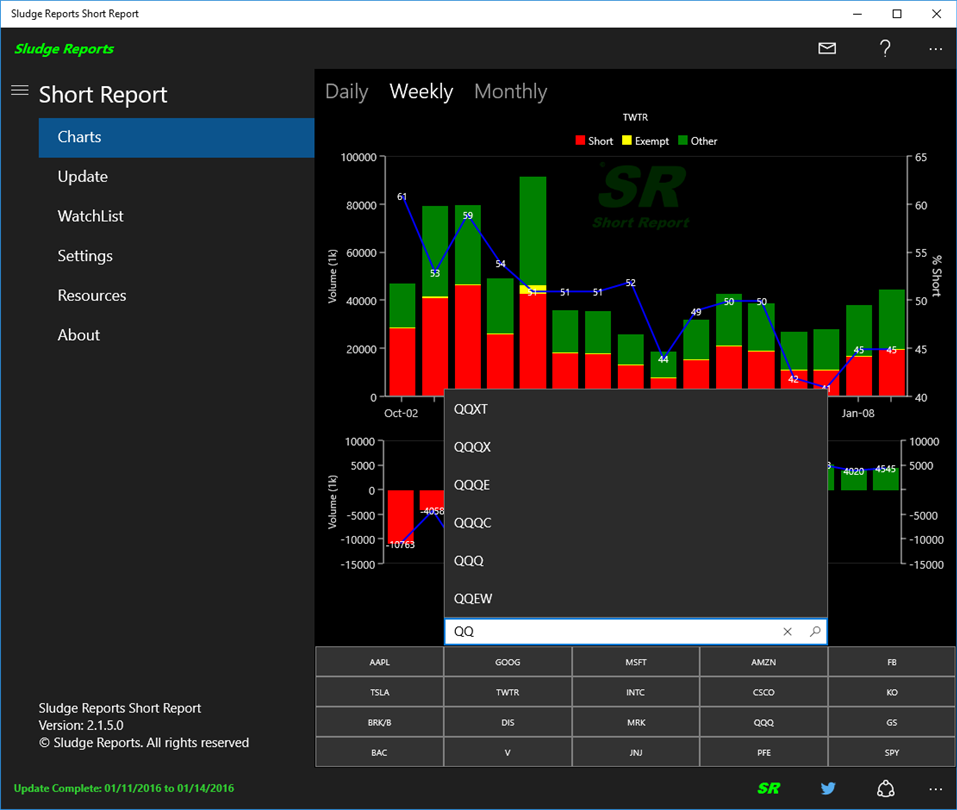Load the MSFT chart button
This screenshot has width=957, height=810.
(635, 662)
